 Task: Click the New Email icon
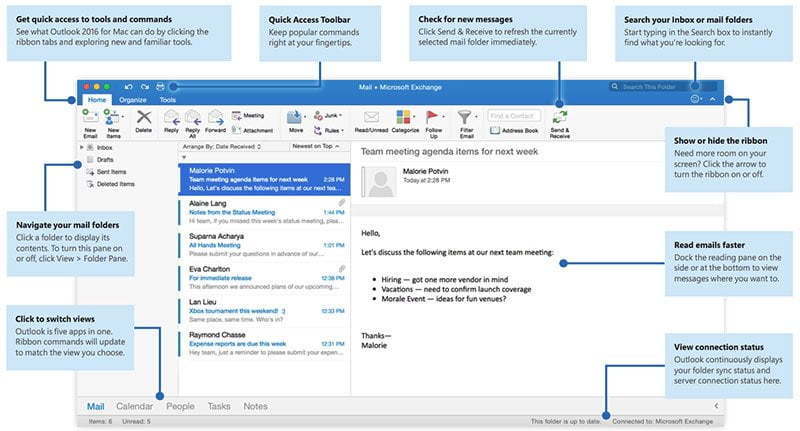tap(90, 119)
